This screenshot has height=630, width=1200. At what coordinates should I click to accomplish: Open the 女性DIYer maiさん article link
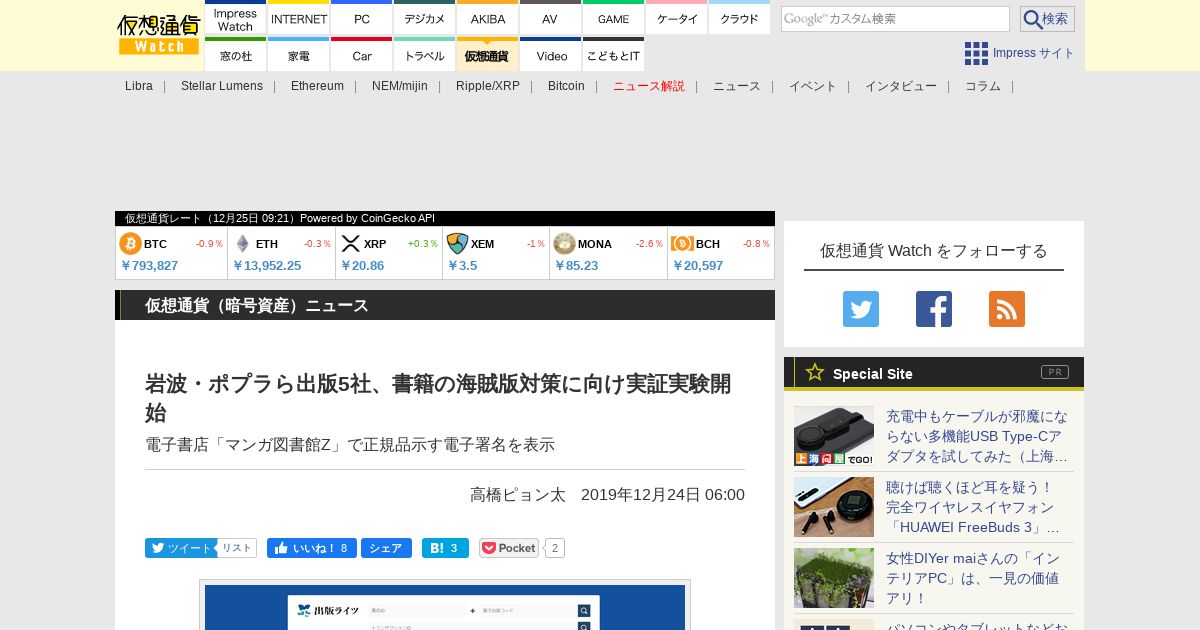[x=973, y=578]
